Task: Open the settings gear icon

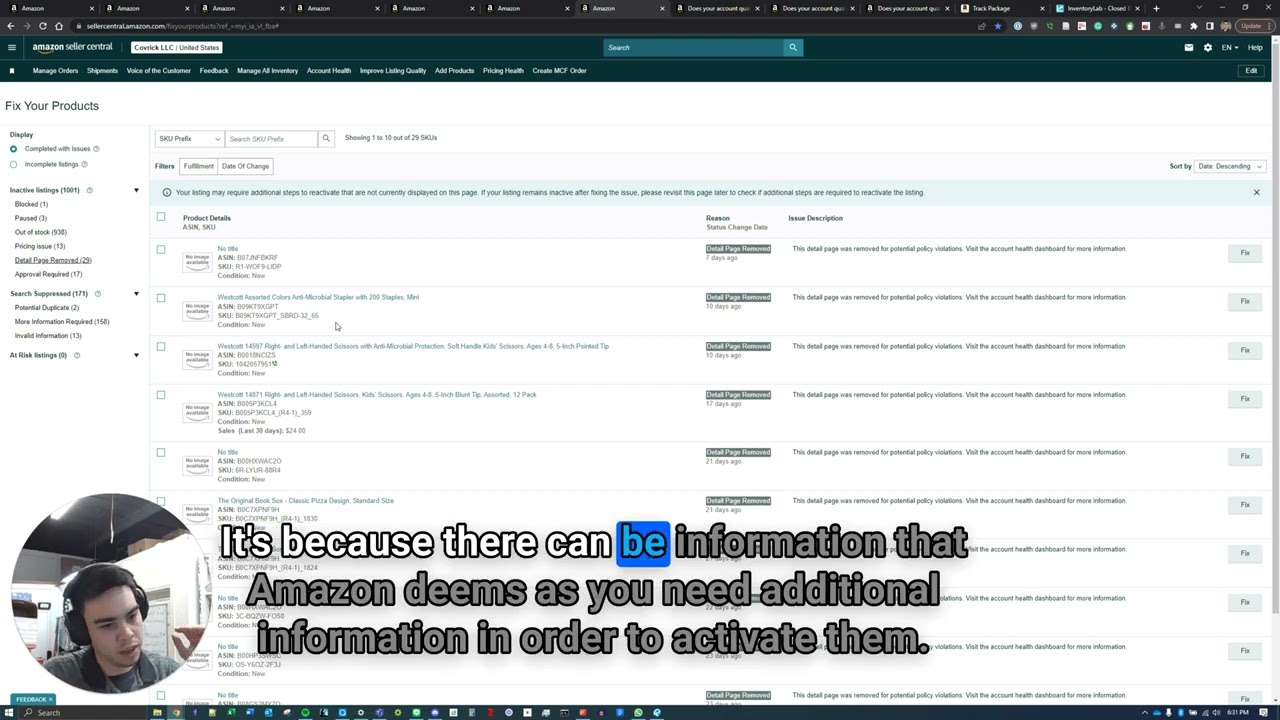Action: point(1208,47)
